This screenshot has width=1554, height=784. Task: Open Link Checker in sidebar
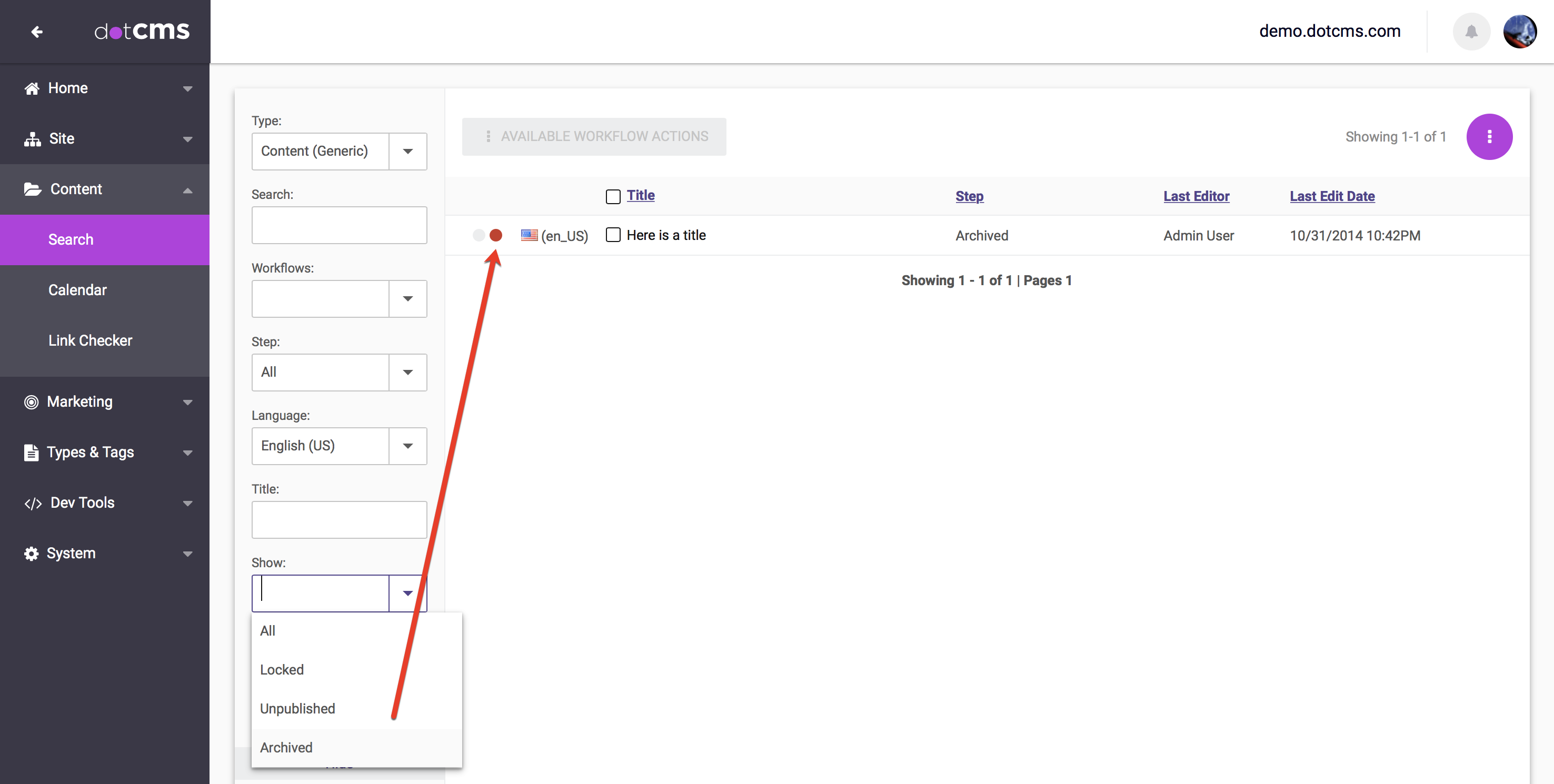pos(90,341)
